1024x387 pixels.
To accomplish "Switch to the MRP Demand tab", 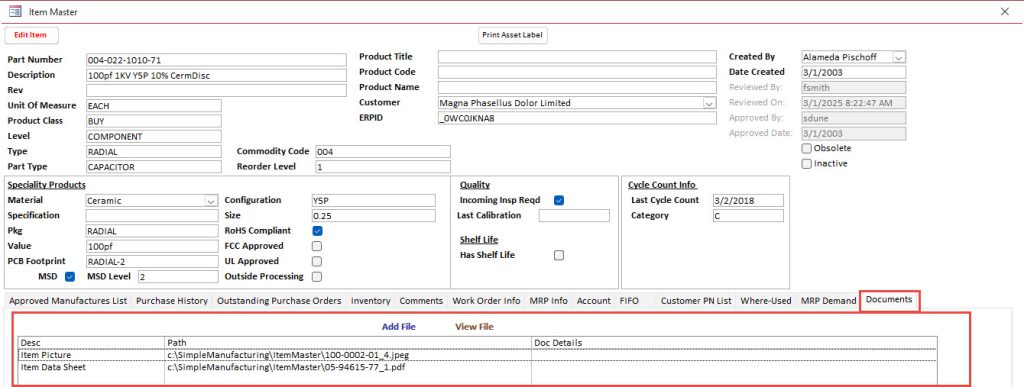I will pyautogui.click(x=828, y=301).
